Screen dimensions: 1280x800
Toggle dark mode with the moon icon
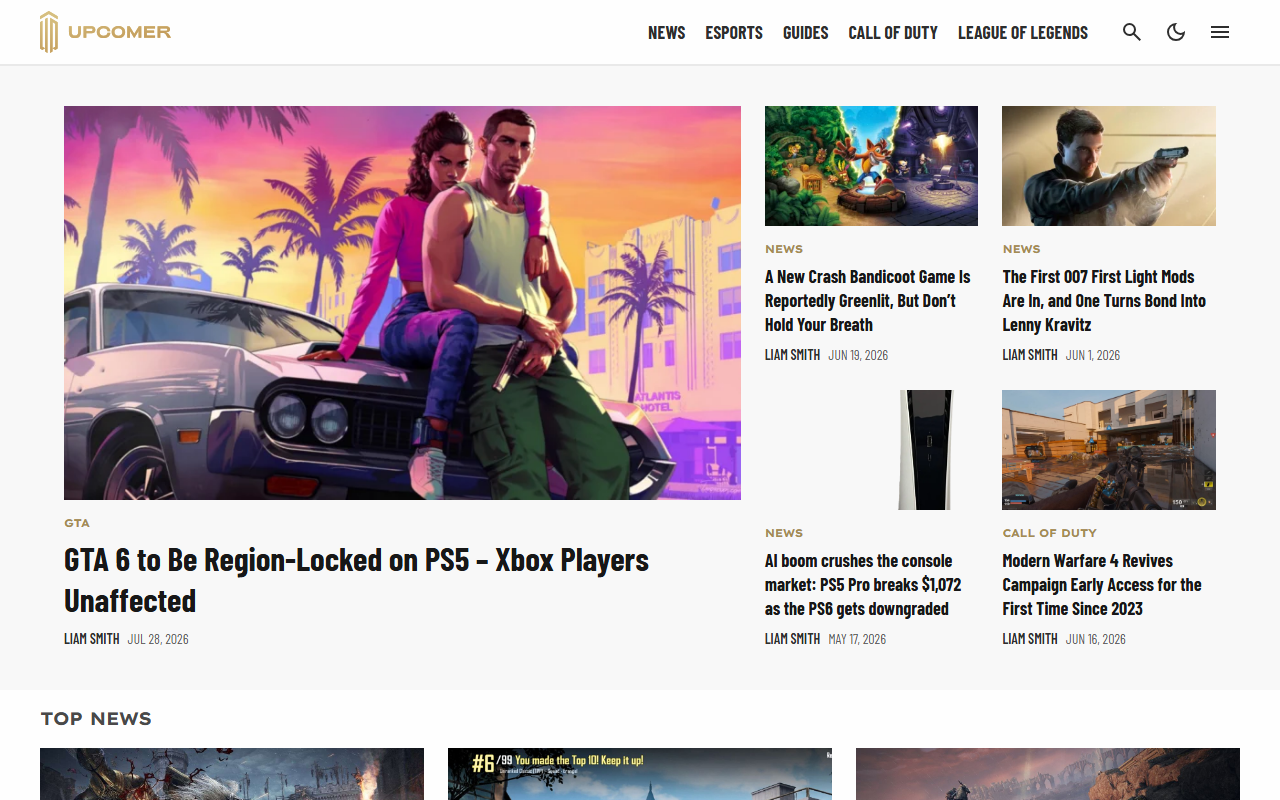pos(1176,32)
